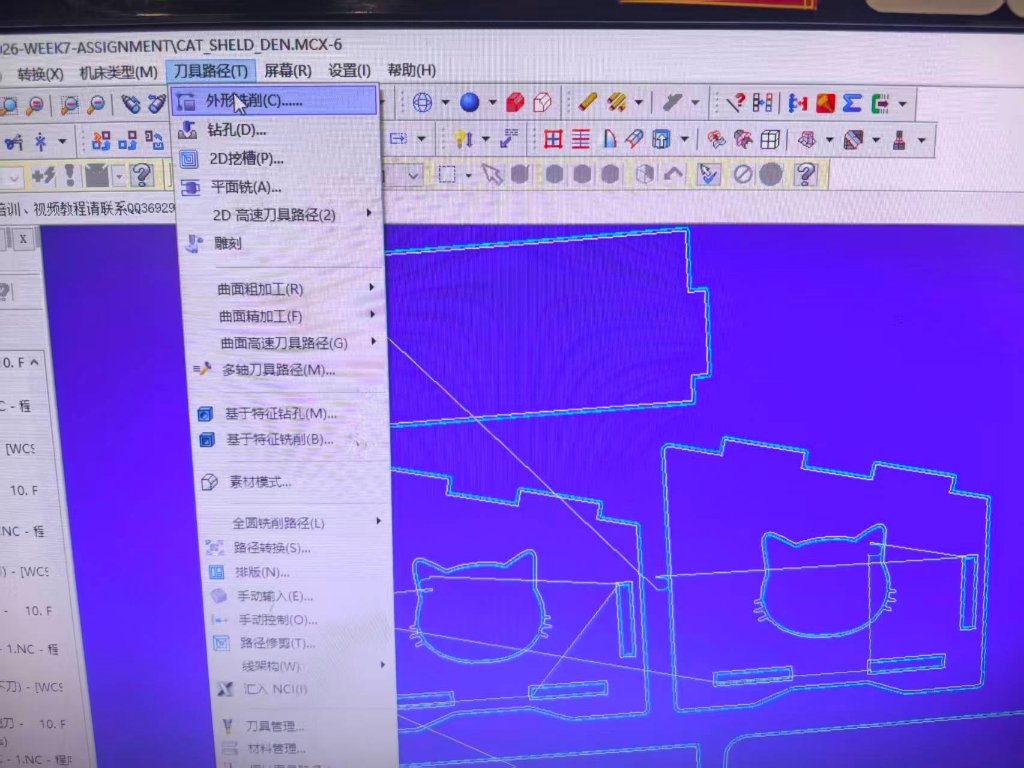Choose 手动输入(E) manual entry
Viewport: 1024px width, 768px height.
coord(300,596)
